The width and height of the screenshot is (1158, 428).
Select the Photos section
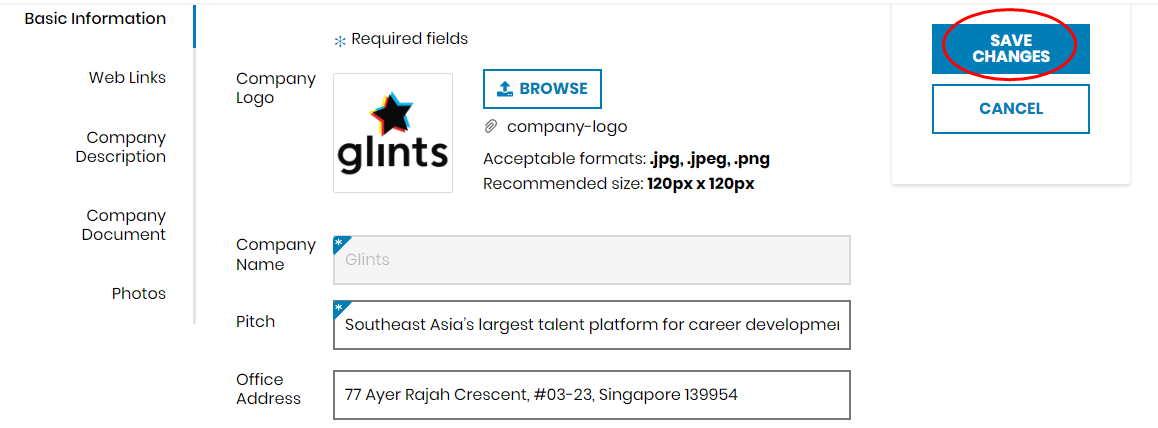139,294
